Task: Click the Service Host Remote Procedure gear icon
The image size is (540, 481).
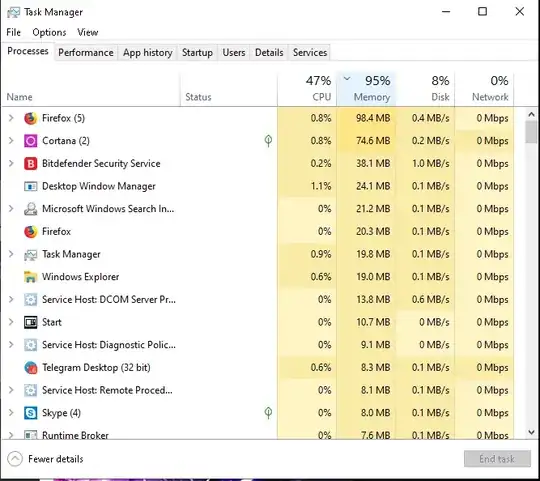Action: click(30, 390)
